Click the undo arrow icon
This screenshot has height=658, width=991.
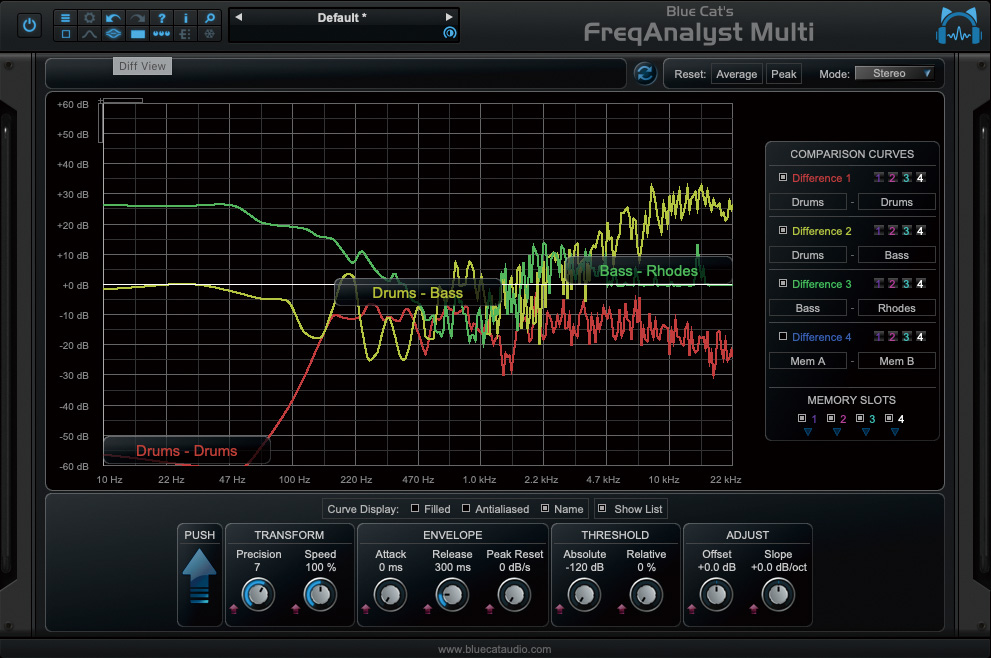click(x=113, y=18)
